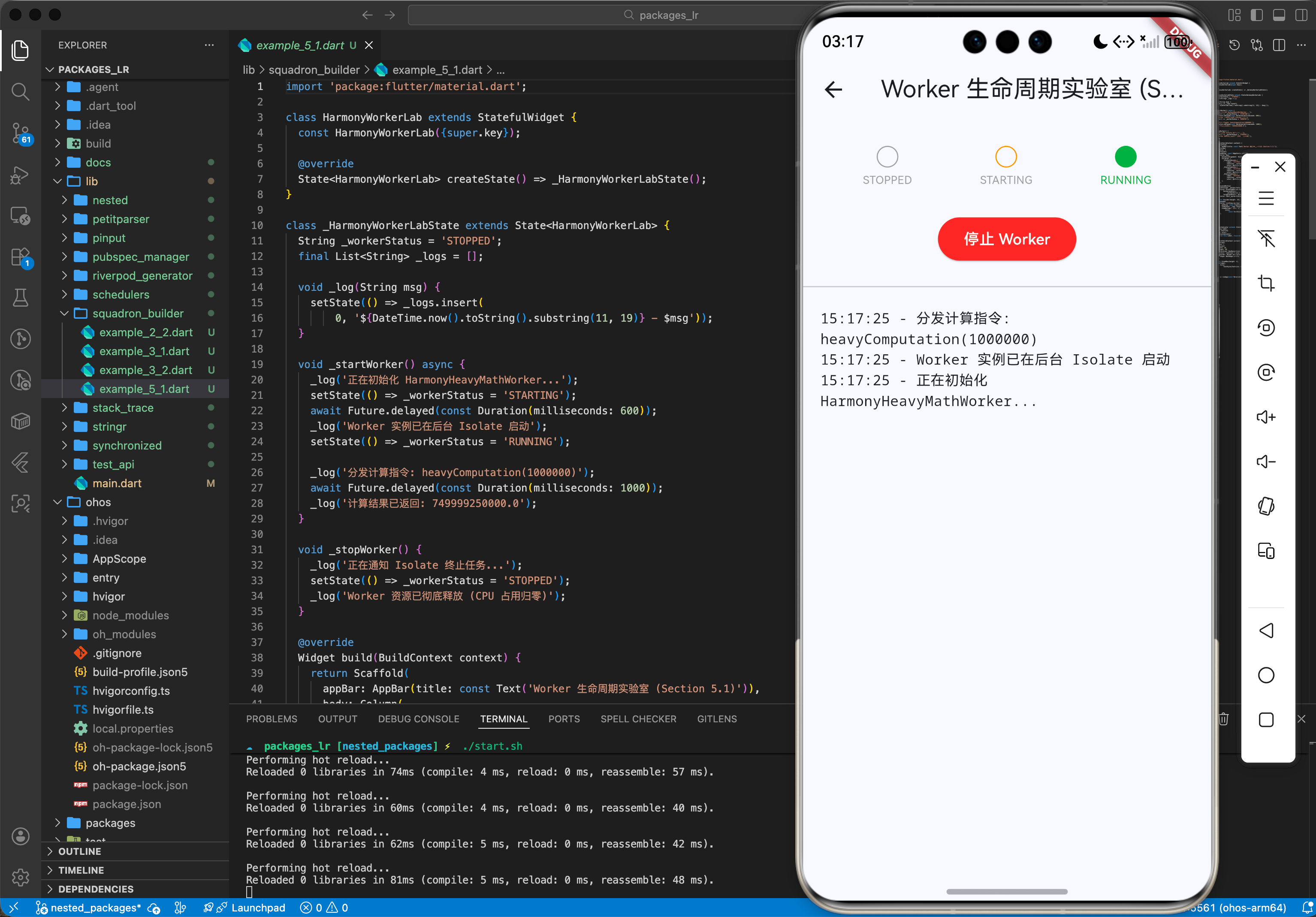Go forward with the title bar right arrow
1316x917 pixels.
point(390,15)
